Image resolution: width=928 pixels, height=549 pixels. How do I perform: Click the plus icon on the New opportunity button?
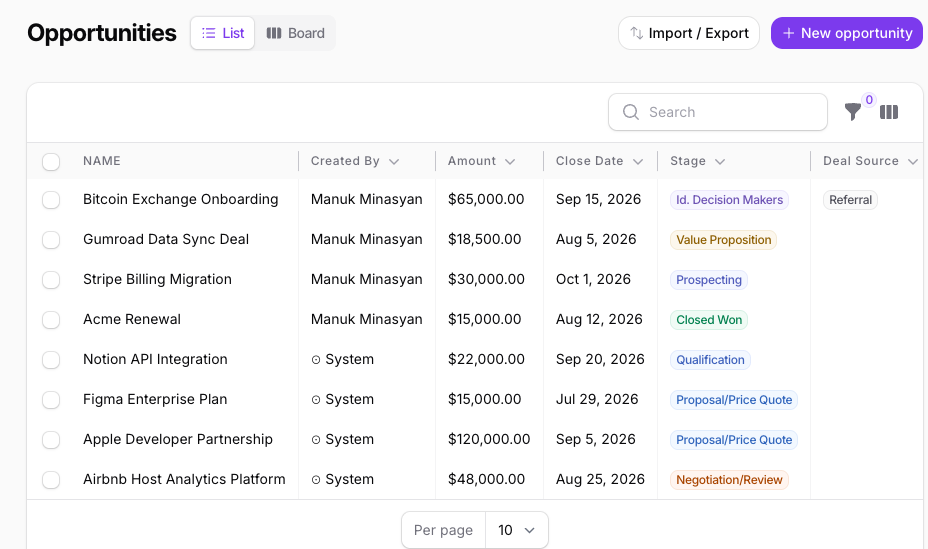(788, 33)
